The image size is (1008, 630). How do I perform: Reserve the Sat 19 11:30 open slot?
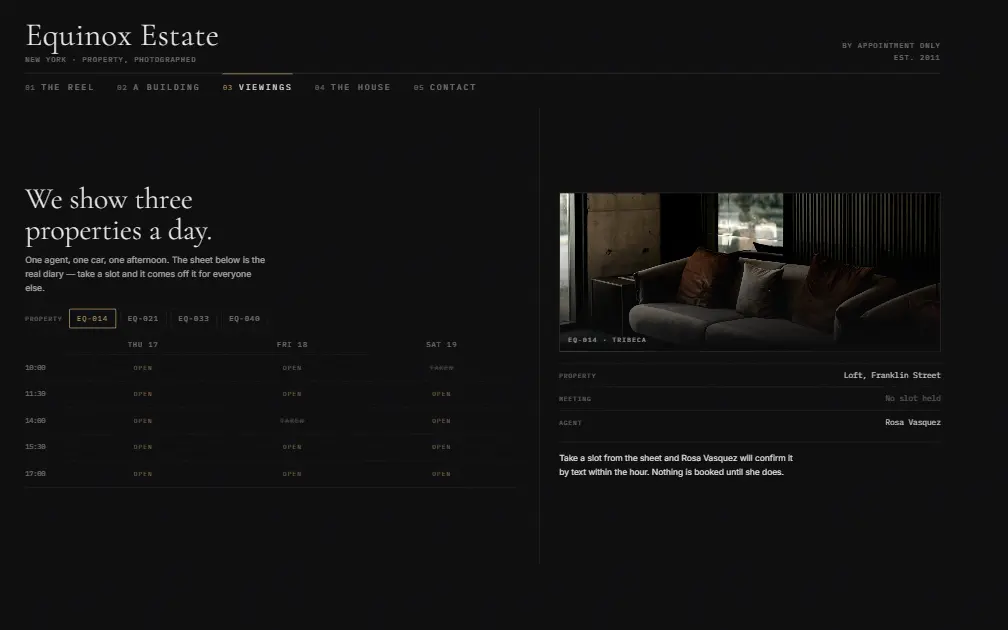coord(441,394)
